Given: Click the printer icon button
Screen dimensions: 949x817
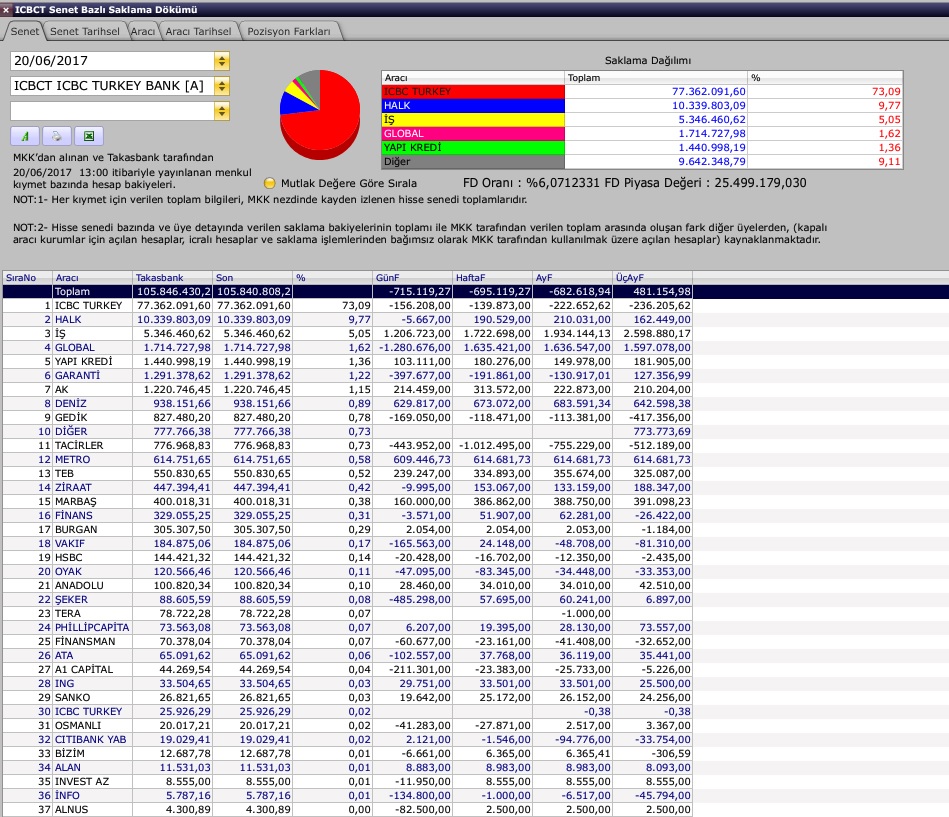Looking at the screenshot, I should [x=56, y=136].
